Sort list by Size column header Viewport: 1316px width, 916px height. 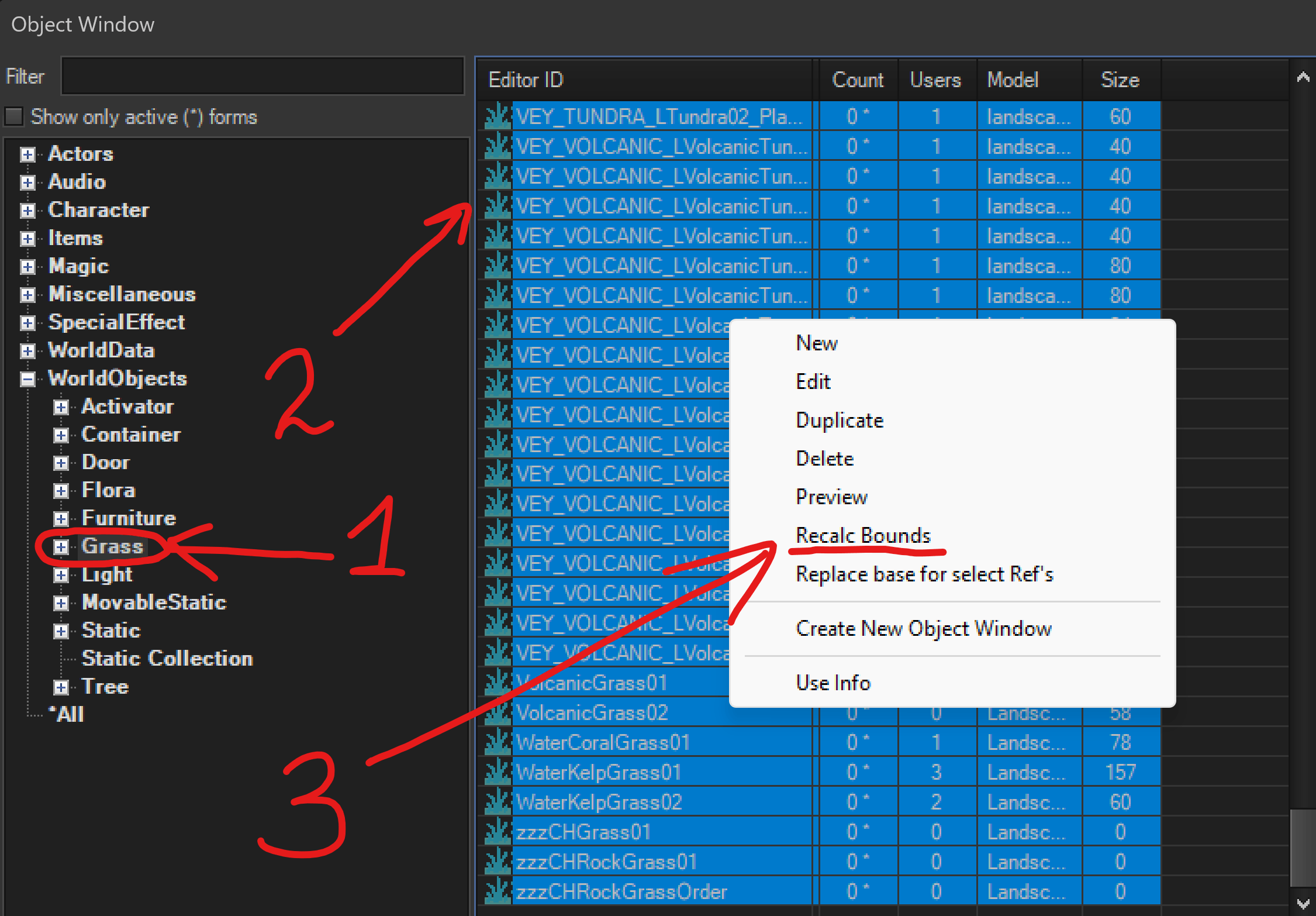point(1120,80)
